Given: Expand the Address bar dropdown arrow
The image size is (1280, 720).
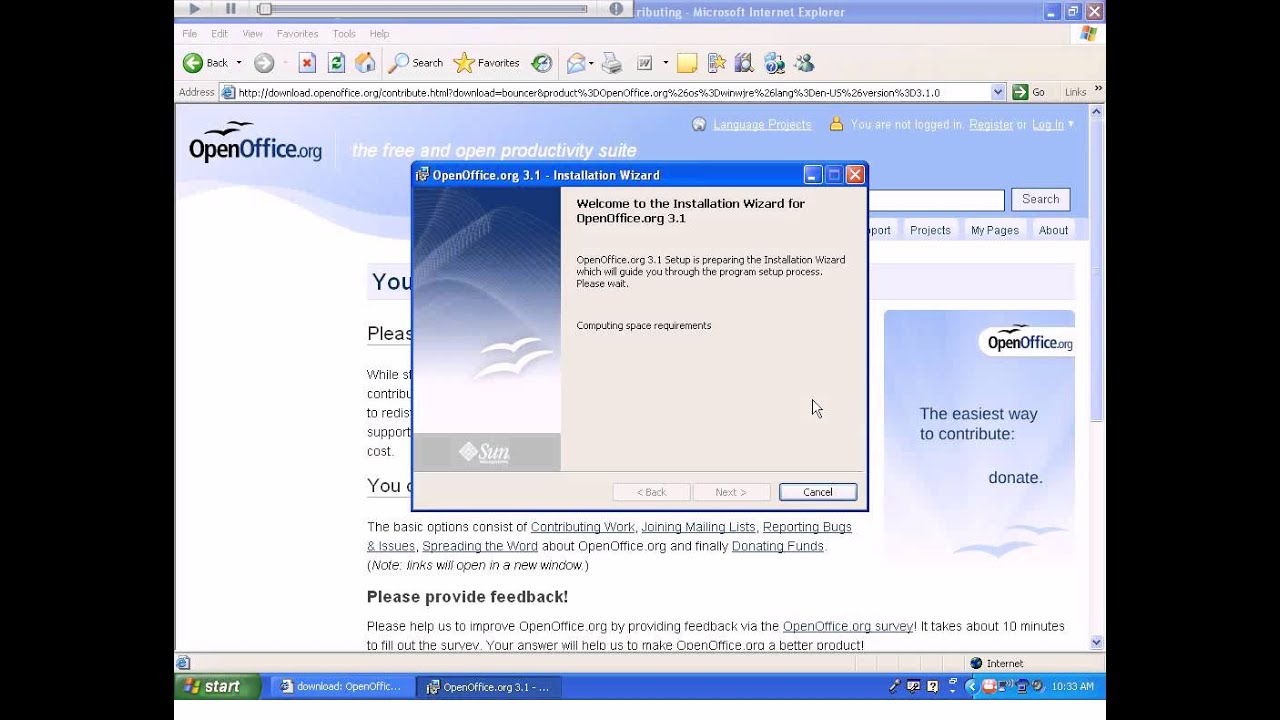Looking at the screenshot, I should [997, 92].
